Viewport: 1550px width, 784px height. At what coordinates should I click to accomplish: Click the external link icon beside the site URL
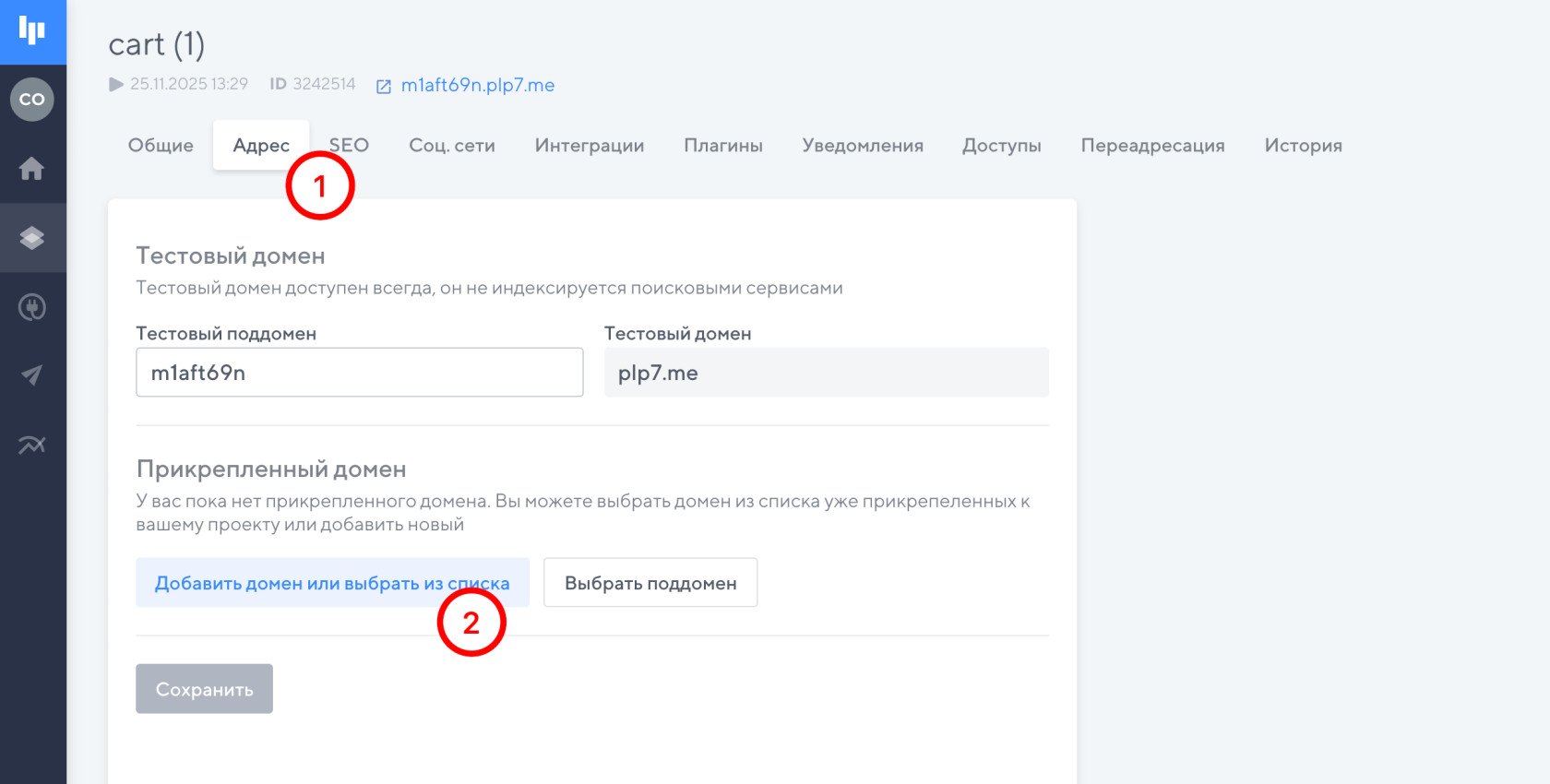tap(384, 86)
